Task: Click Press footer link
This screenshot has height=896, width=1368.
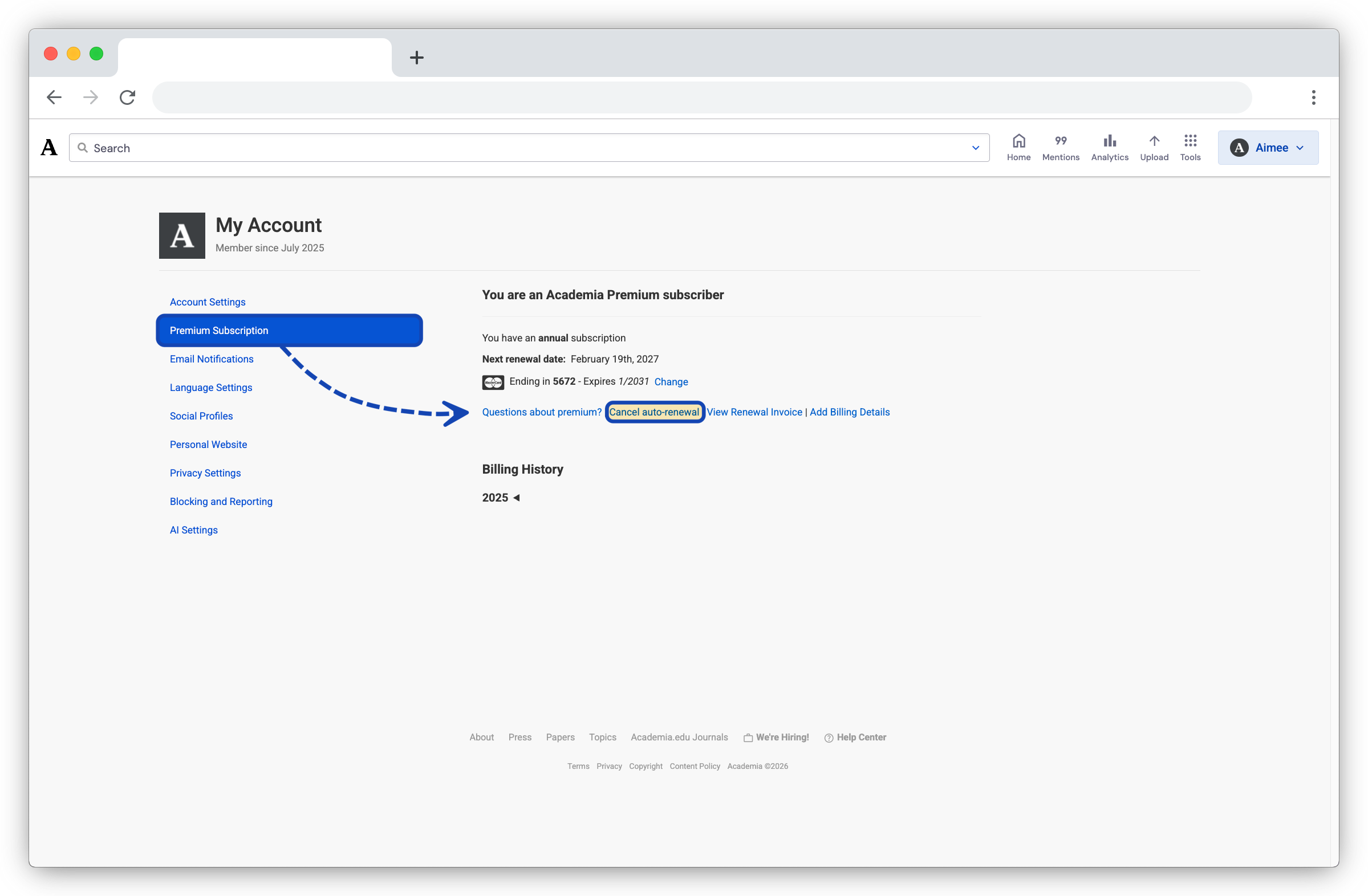Action: (x=519, y=738)
